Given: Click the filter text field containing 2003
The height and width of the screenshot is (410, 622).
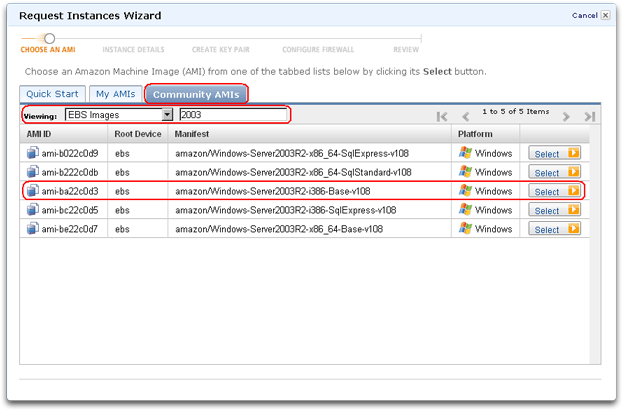Looking at the screenshot, I should 233,115.
